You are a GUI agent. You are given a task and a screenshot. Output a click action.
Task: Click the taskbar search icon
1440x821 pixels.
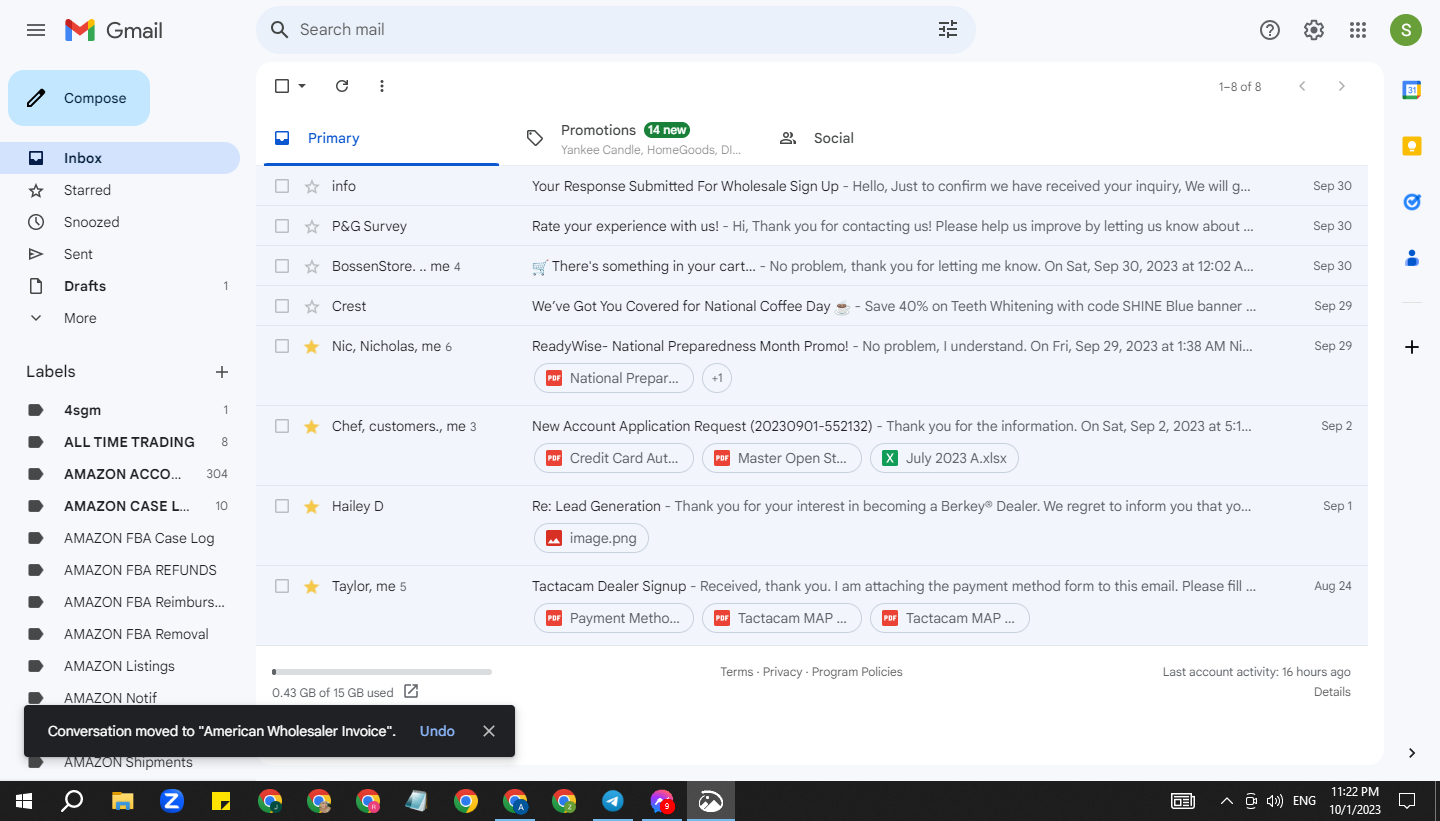click(72, 801)
